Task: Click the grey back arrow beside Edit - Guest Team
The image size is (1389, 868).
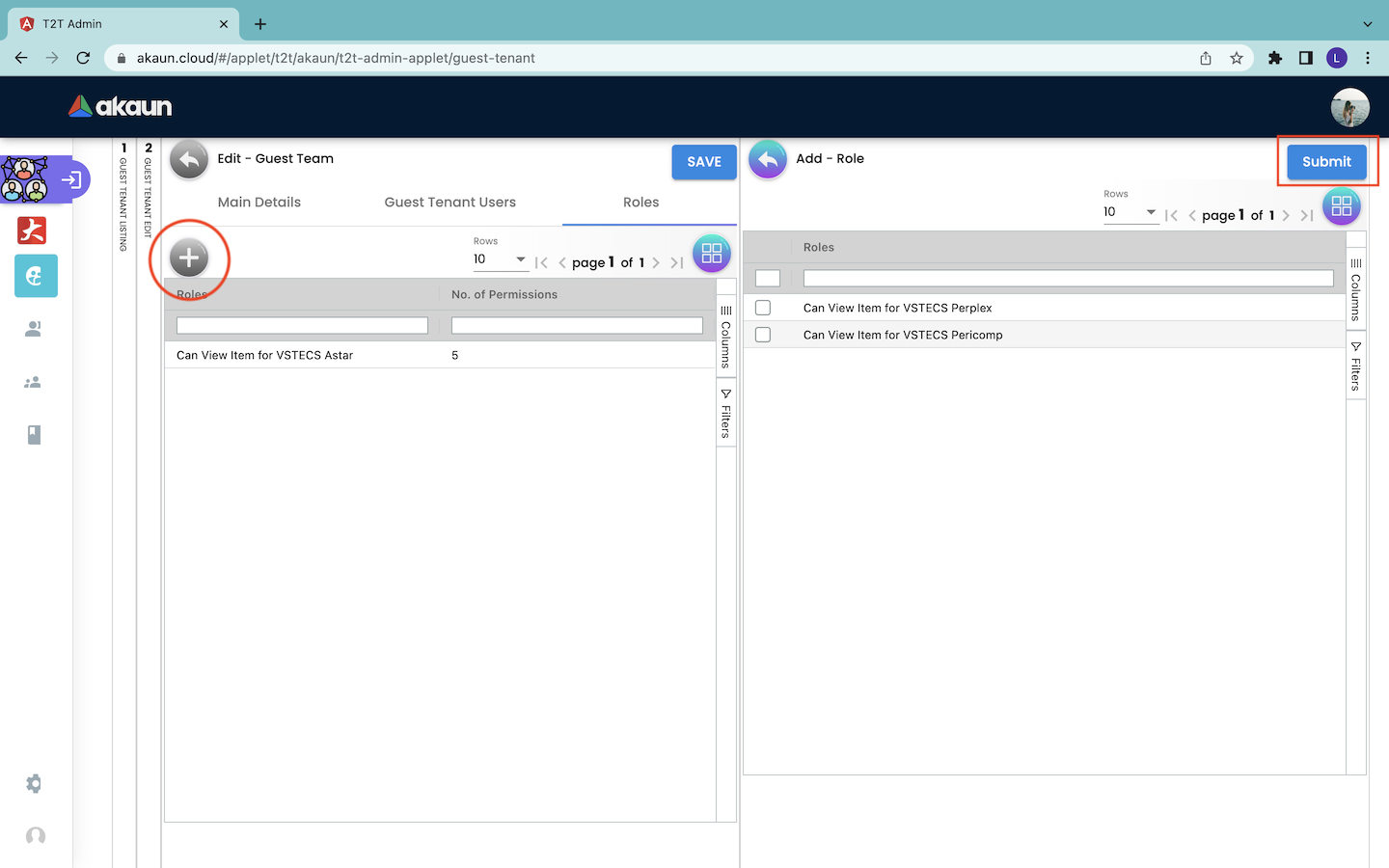Action: pyautogui.click(x=189, y=160)
